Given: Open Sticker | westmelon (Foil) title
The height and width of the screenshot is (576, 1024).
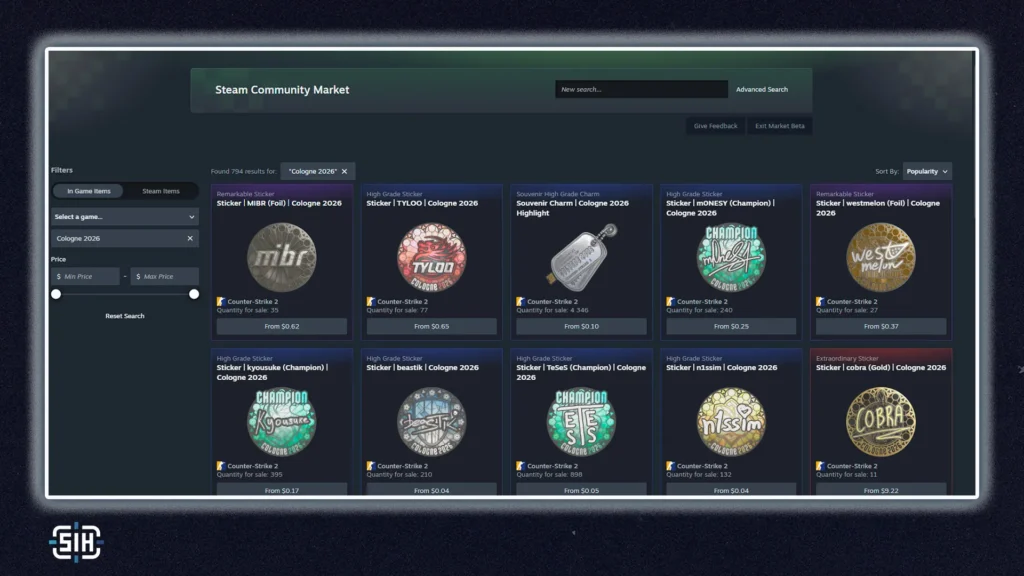Looking at the screenshot, I should pos(878,208).
